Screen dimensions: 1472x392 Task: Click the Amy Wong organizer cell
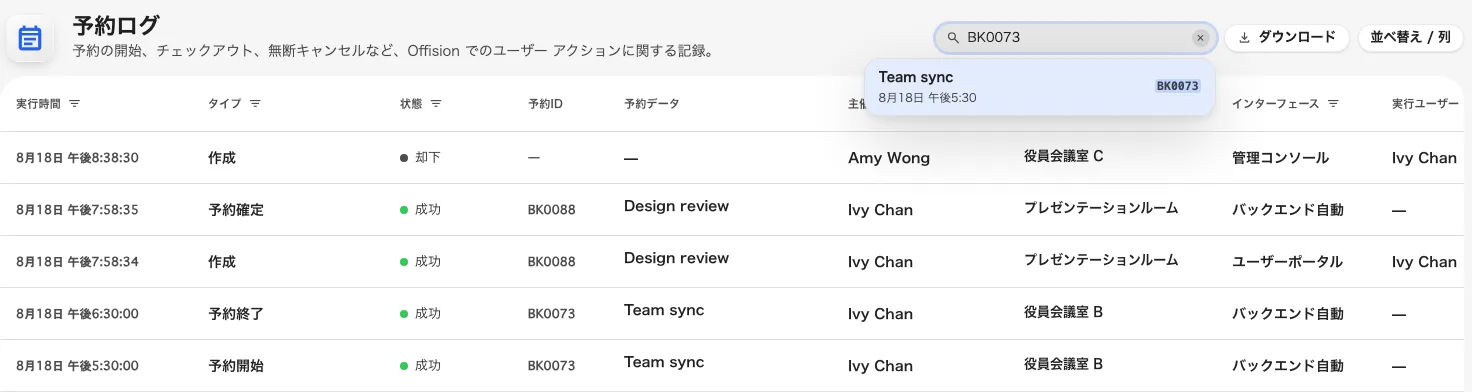(x=889, y=158)
